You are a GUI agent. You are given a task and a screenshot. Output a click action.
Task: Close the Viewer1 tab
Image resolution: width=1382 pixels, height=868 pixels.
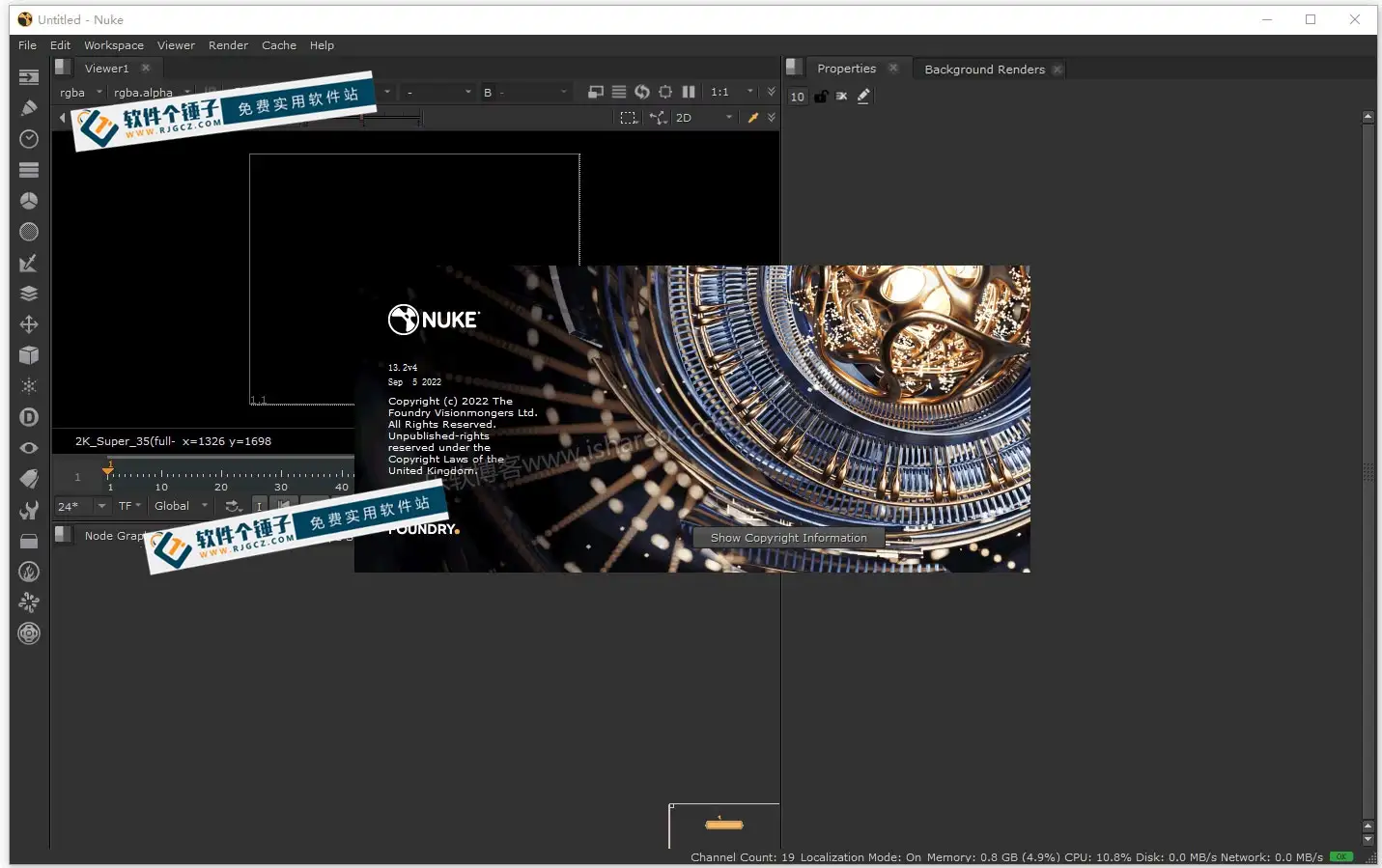[146, 68]
